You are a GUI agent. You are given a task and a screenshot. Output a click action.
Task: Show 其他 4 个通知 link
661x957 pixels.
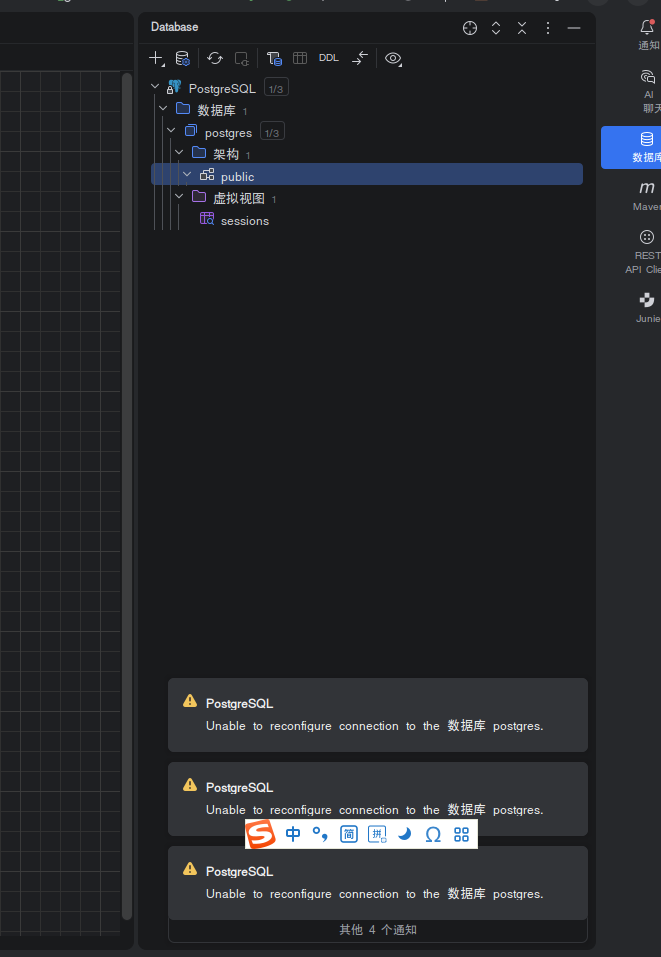378,930
